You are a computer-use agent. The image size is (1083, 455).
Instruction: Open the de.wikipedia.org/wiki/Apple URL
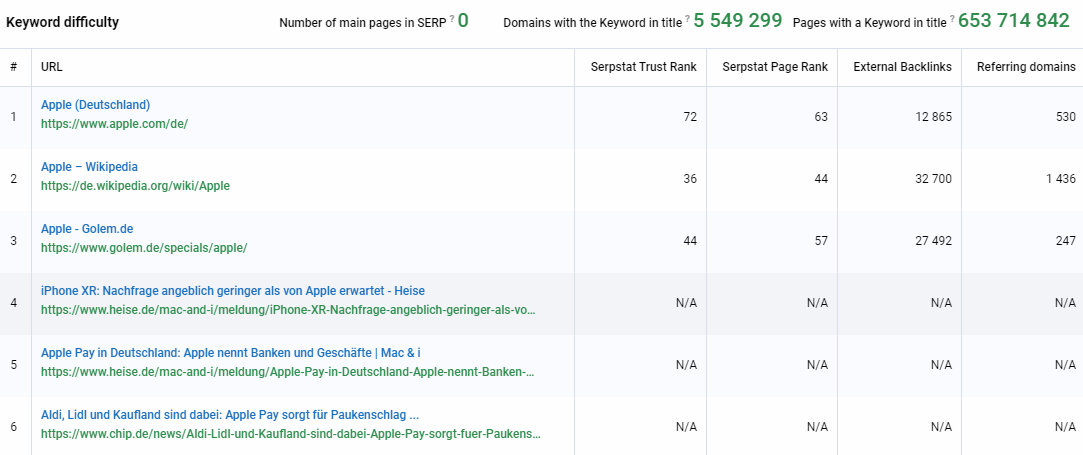135,186
